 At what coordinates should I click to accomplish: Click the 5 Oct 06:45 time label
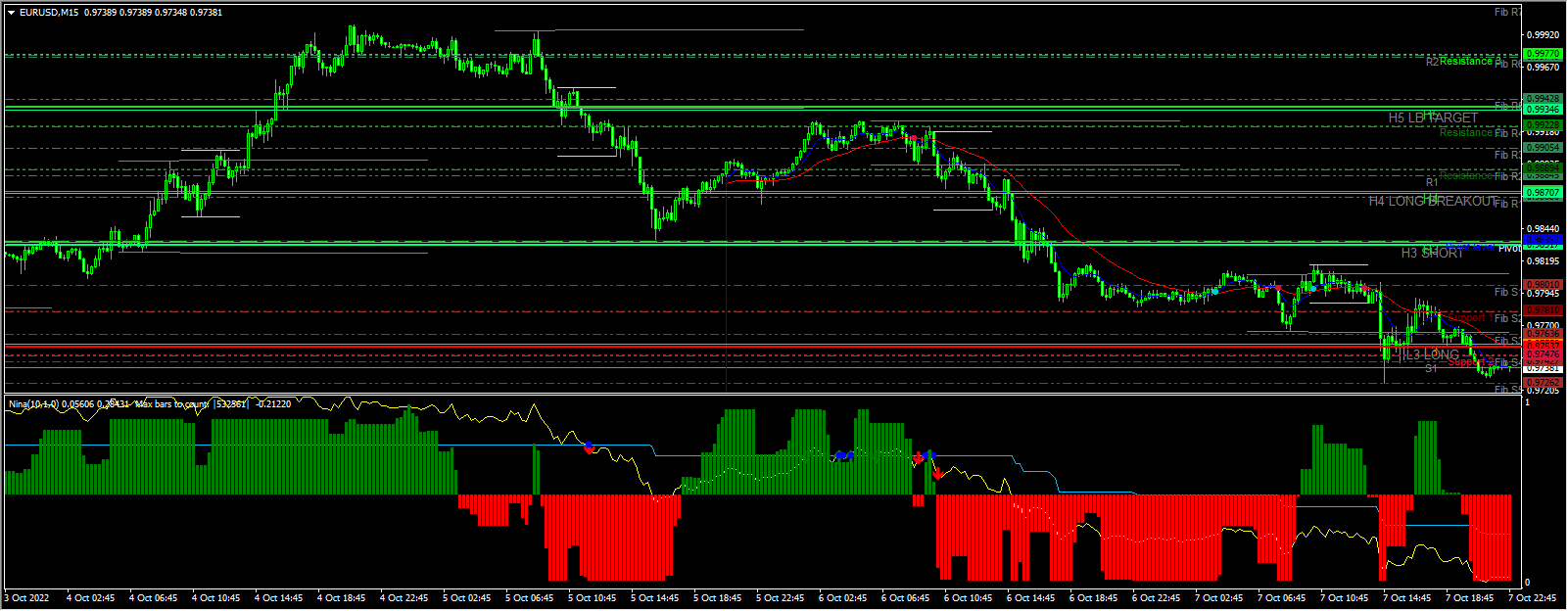coord(530,597)
